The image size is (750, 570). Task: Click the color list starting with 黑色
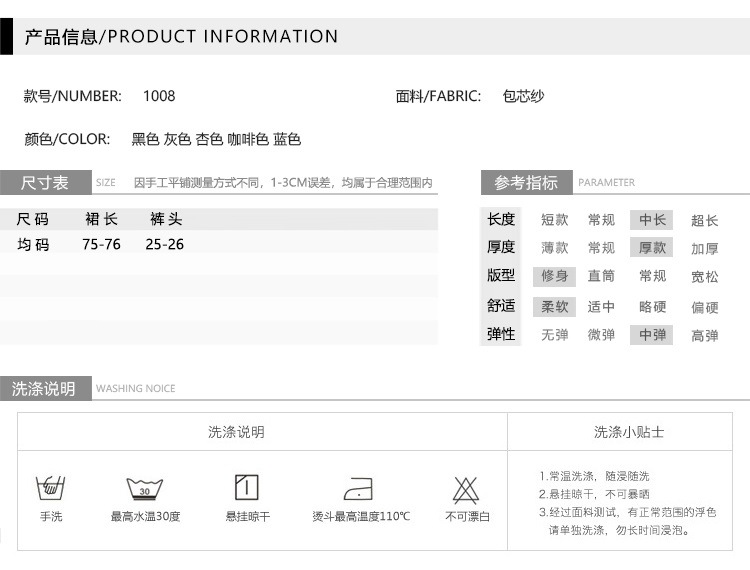point(216,139)
